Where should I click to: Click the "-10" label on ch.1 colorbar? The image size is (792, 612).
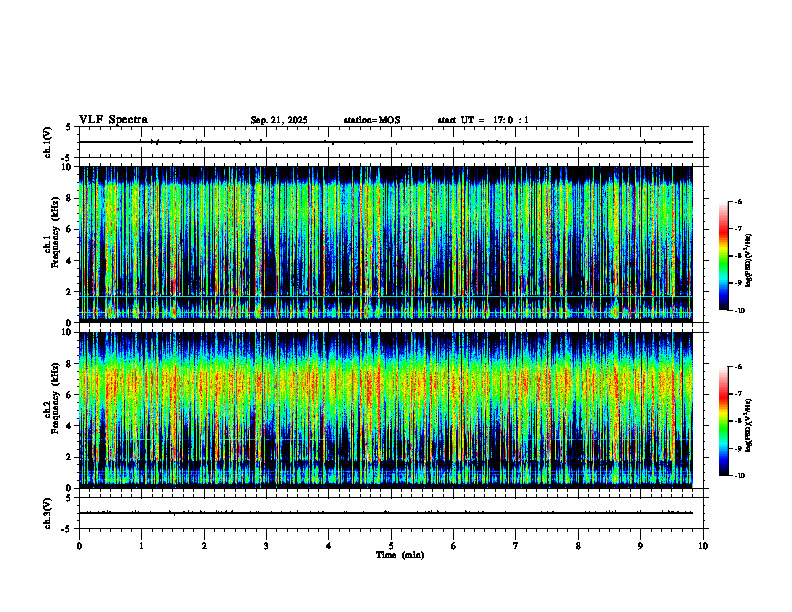(x=739, y=311)
